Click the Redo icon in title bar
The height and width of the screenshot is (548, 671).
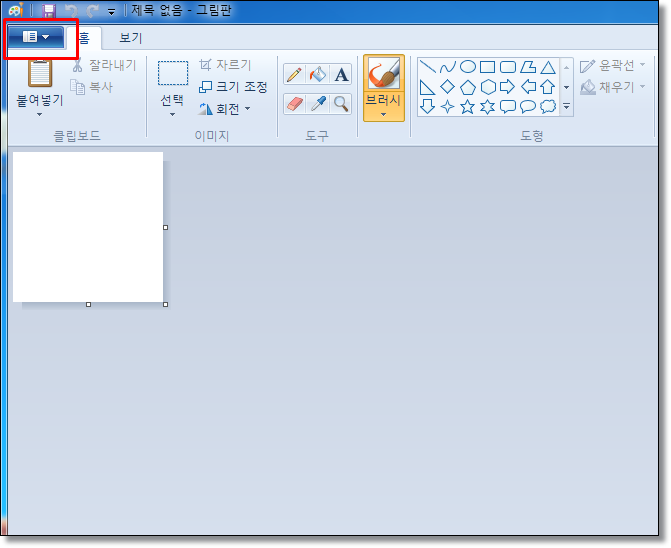(92, 11)
